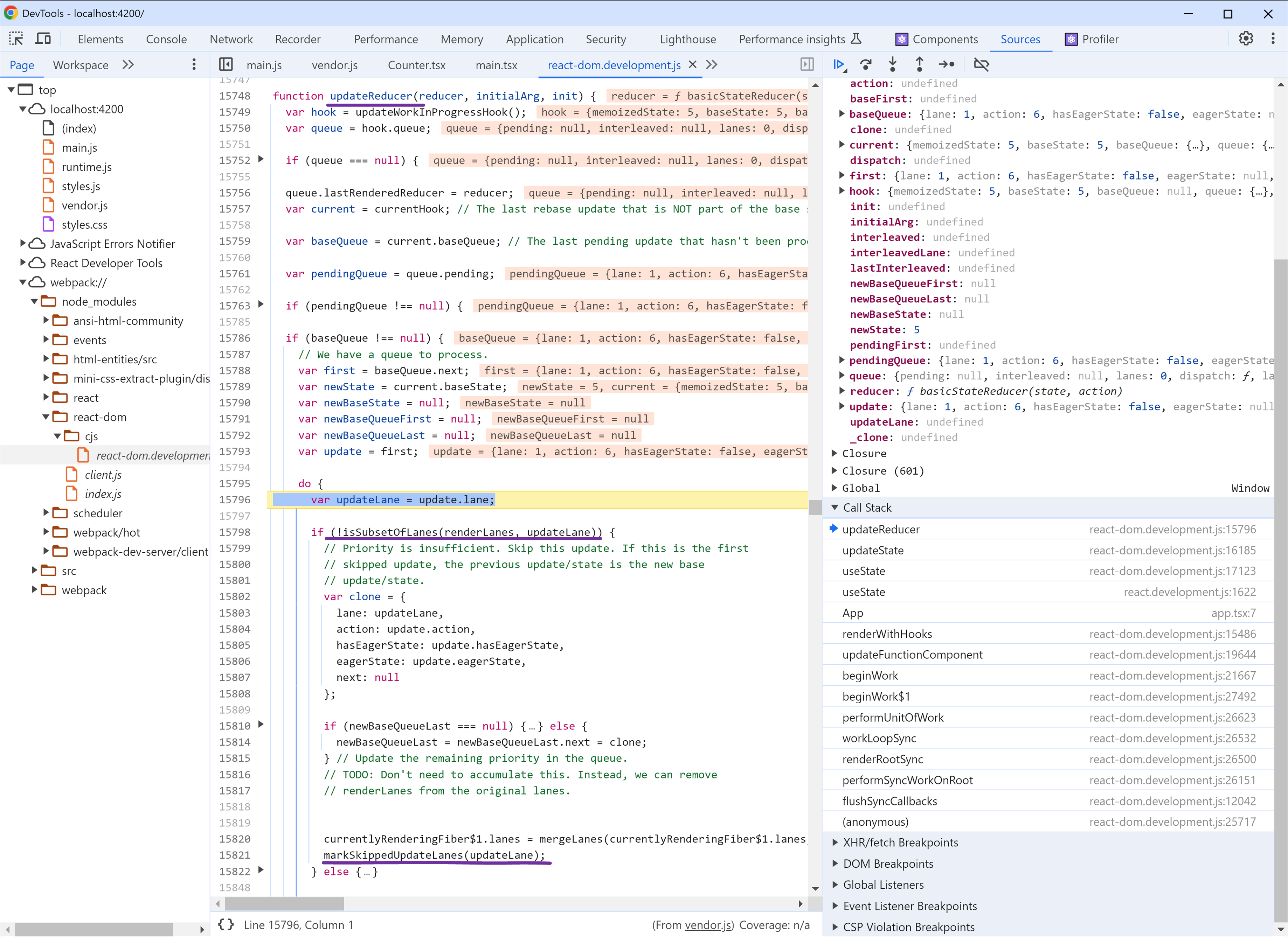This screenshot has width=1288, height=937.
Task: Select the renderWithHooks call stack frame
Action: coord(1048,634)
